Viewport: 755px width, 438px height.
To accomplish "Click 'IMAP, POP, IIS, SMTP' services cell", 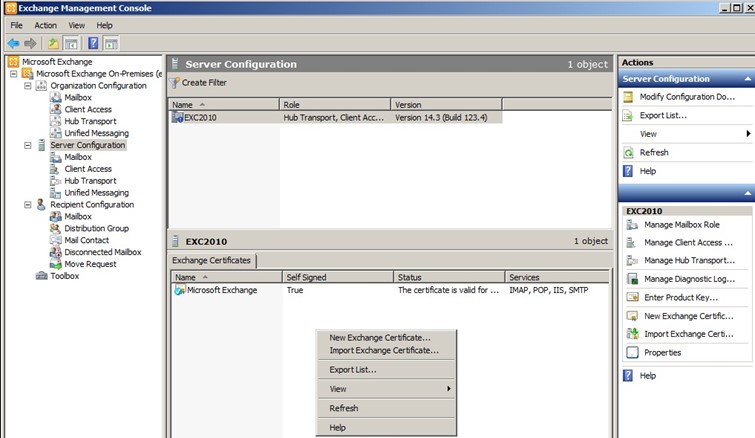I will tap(549, 290).
